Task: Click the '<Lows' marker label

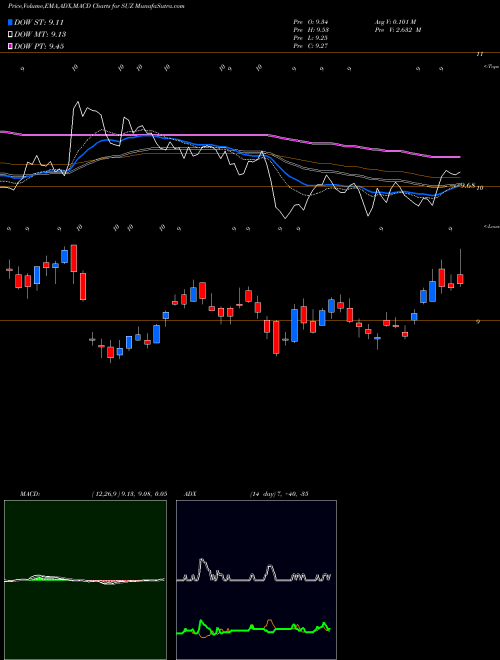Action: (492, 226)
